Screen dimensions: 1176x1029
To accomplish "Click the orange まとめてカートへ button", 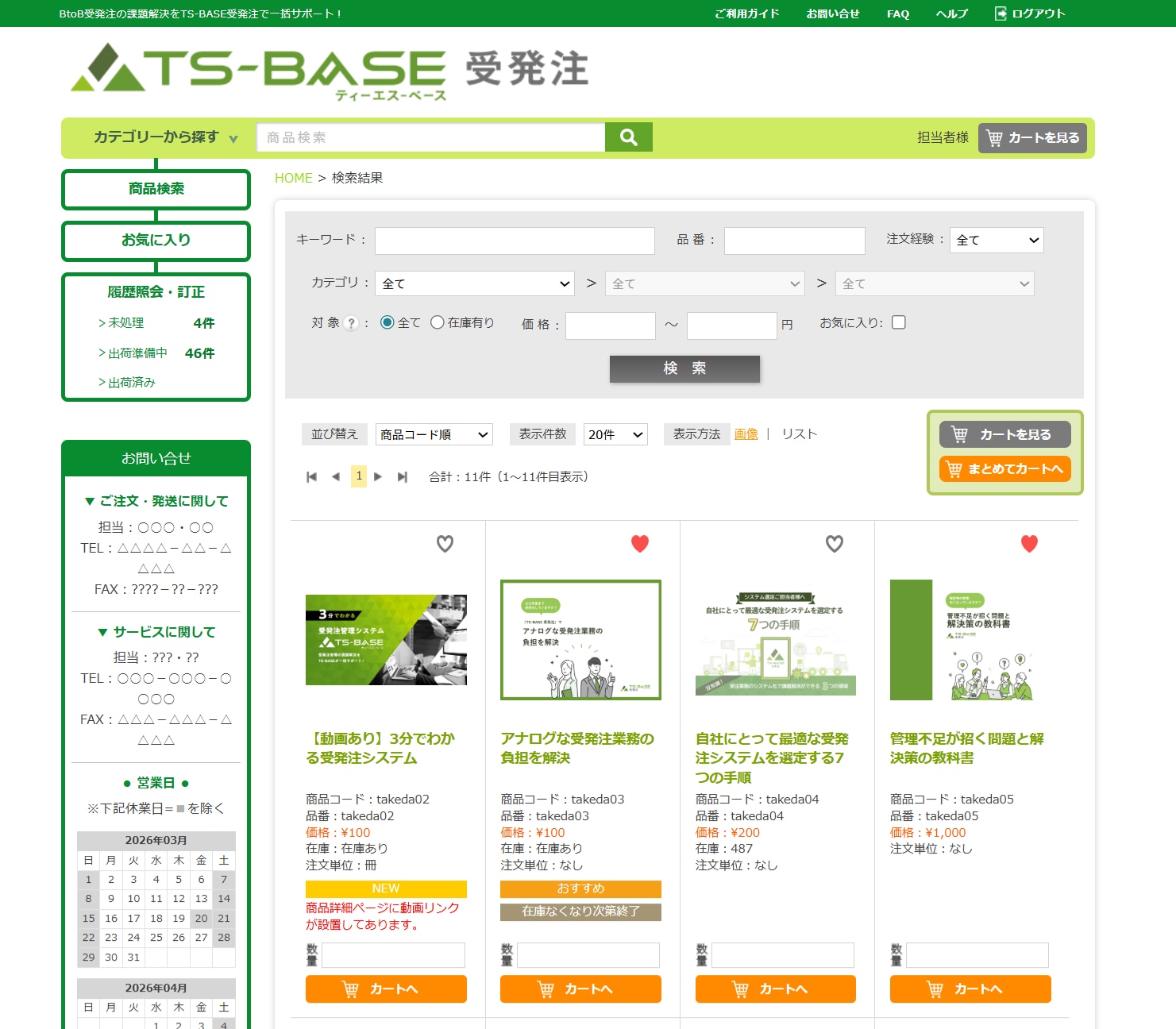I will [1004, 469].
